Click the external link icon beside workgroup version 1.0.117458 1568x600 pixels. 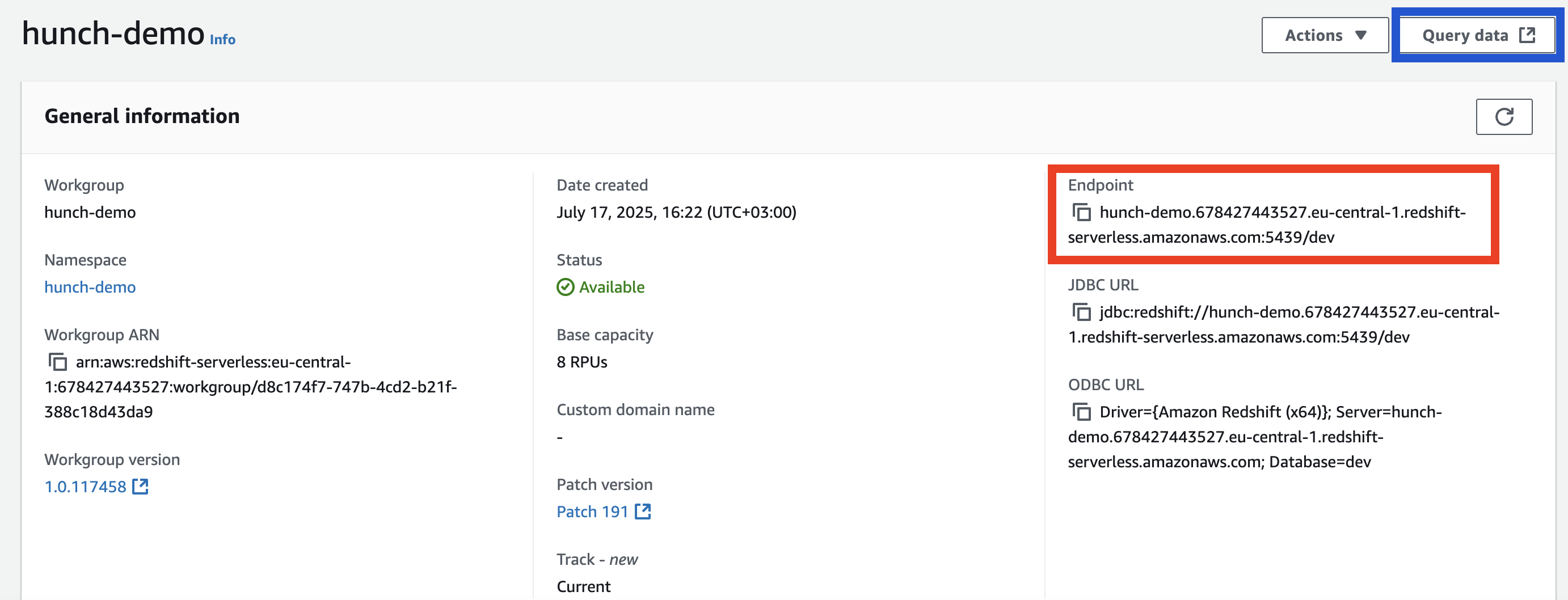(x=140, y=486)
